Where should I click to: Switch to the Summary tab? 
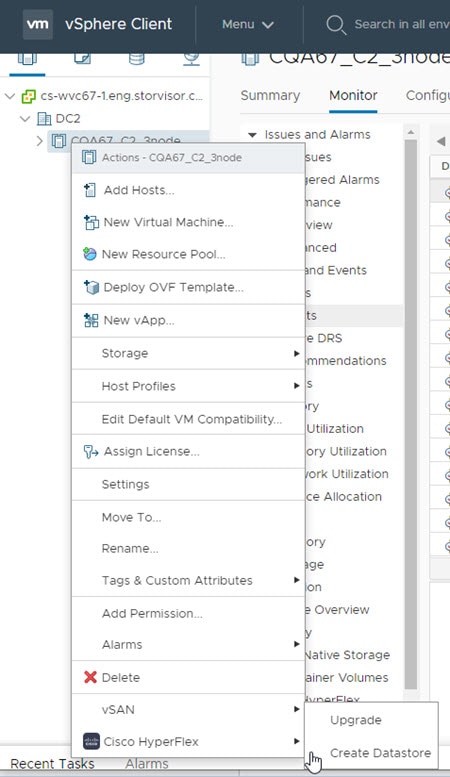[x=270, y=95]
